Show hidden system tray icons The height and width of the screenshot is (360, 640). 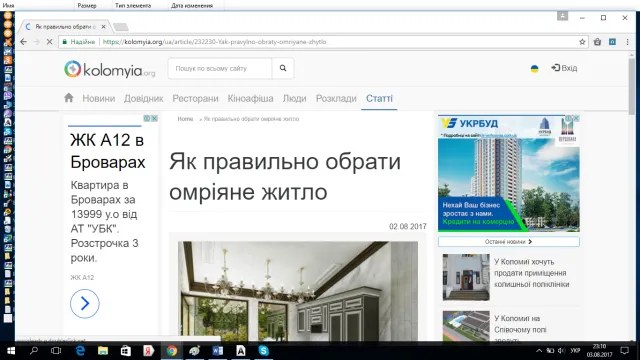click(539, 351)
